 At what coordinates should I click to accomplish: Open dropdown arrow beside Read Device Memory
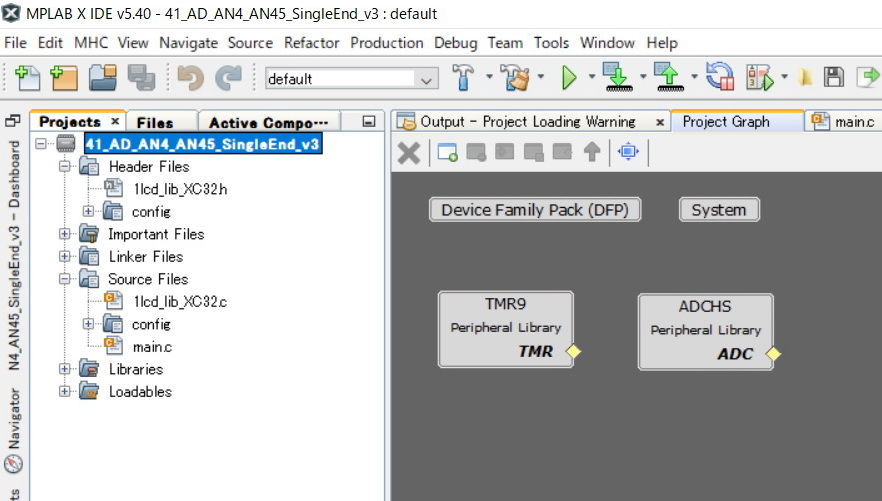click(694, 77)
